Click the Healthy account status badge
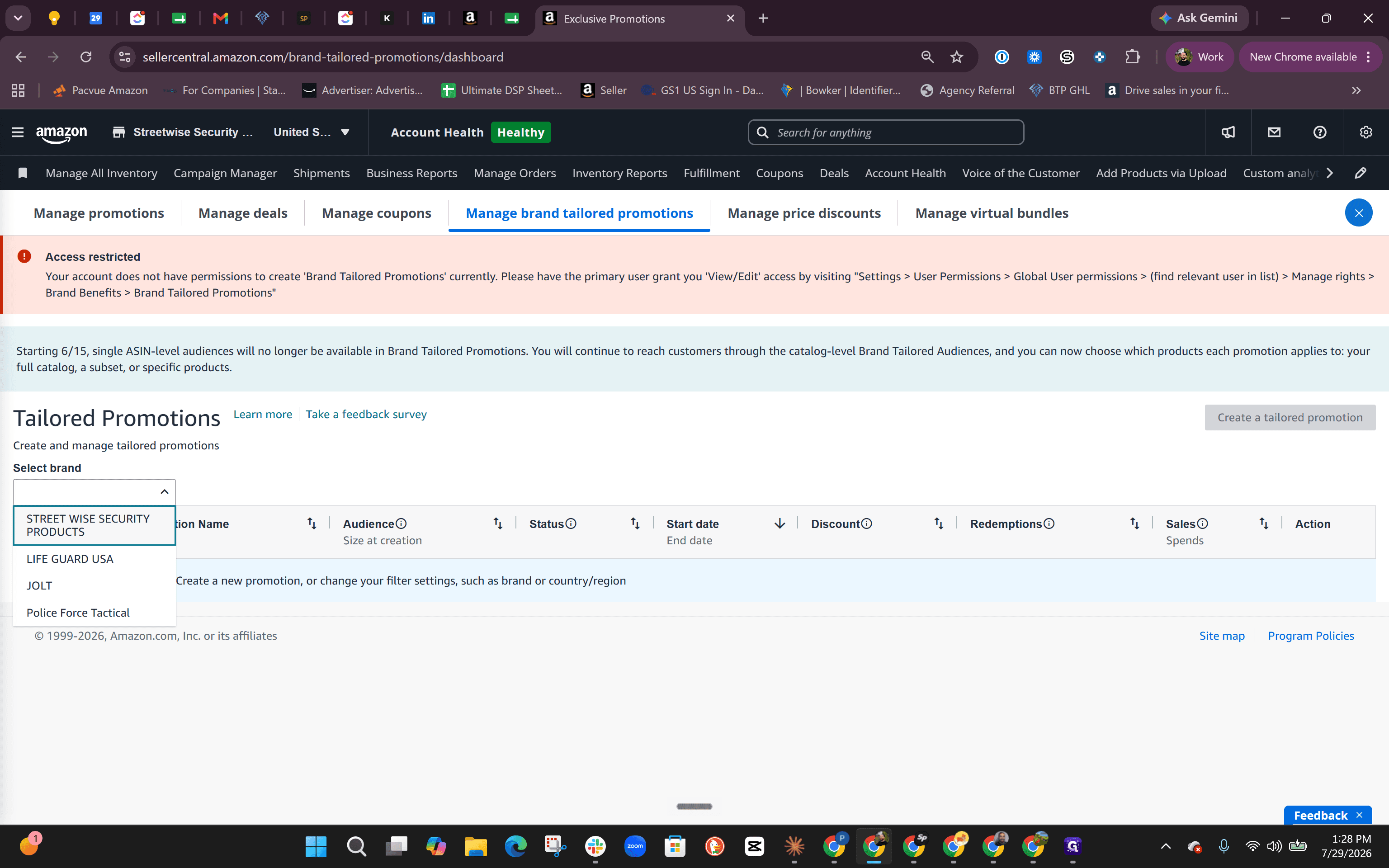Viewport: 1389px width, 868px height. click(x=520, y=132)
